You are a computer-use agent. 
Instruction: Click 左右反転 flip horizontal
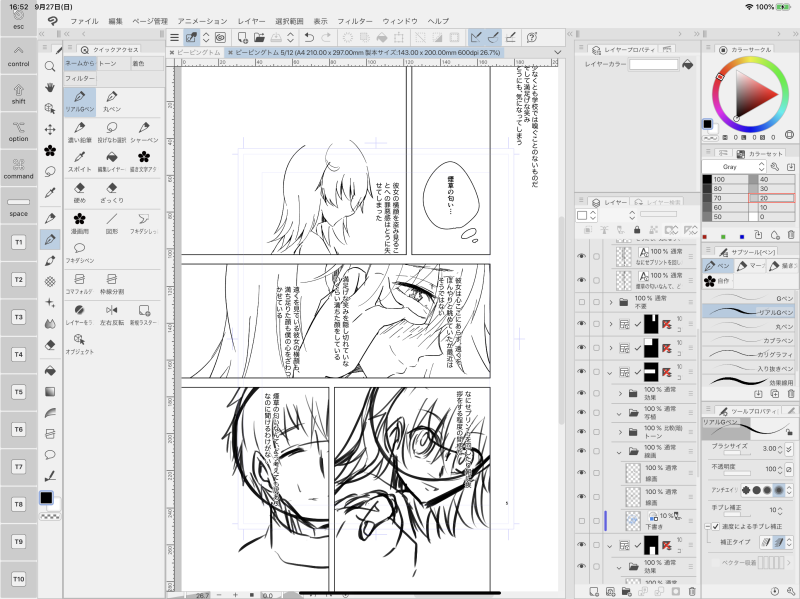[112, 315]
